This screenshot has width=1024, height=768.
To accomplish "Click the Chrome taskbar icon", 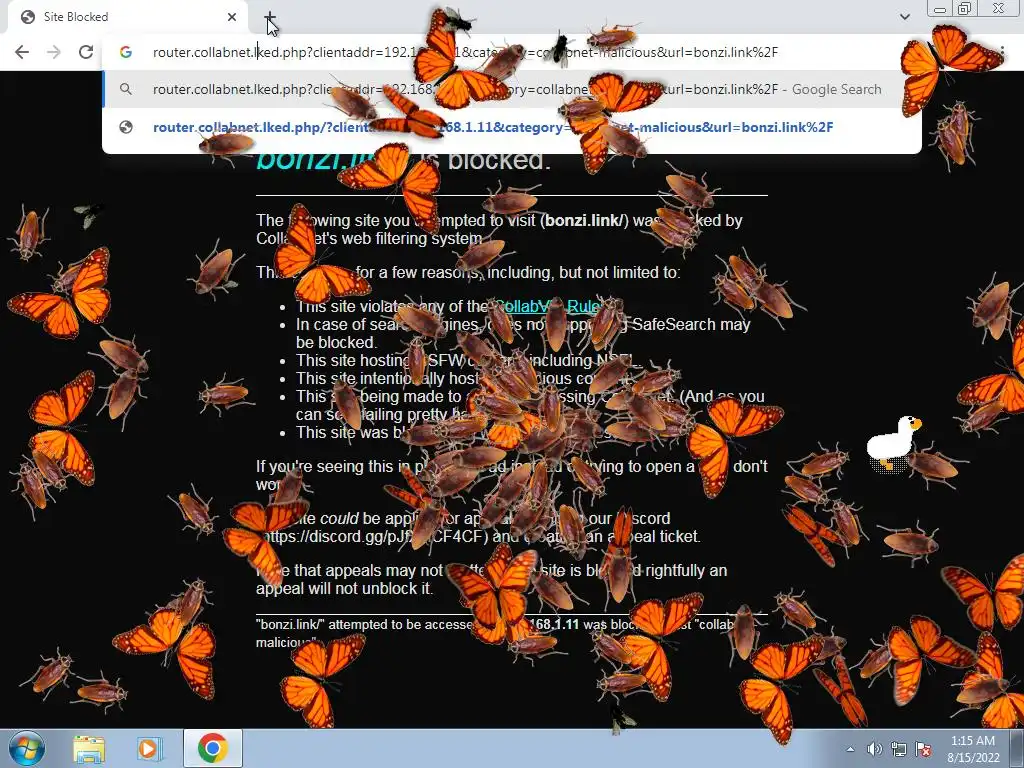I will [x=212, y=748].
